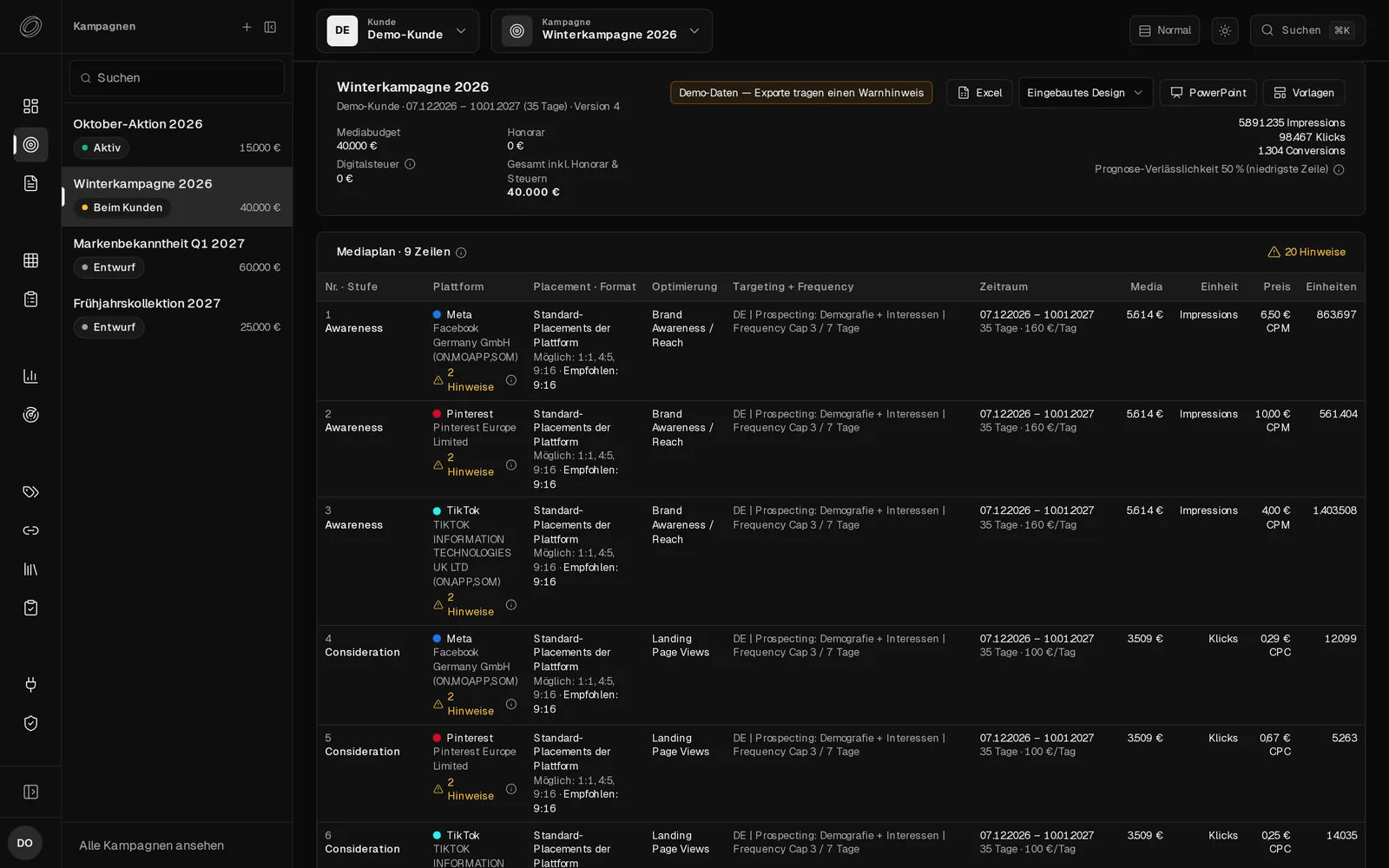Image resolution: width=1389 pixels, height=868 pixels.
Task: Open the Winterkampagne 2026 campaign dropdown
Action: pos(602,31)
